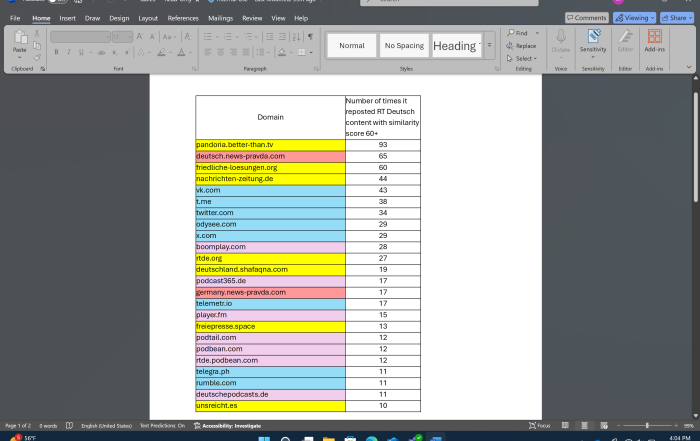Expand the Borders dropdown arrow

(311, 52)
